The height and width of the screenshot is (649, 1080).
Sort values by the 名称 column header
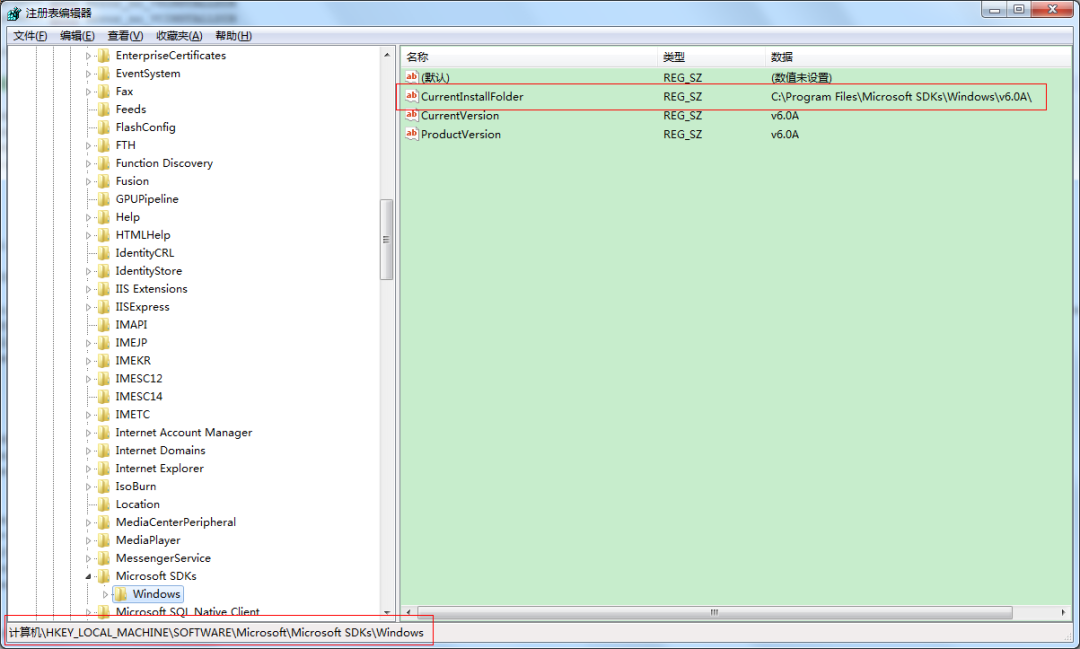click(x=528, y=56)
